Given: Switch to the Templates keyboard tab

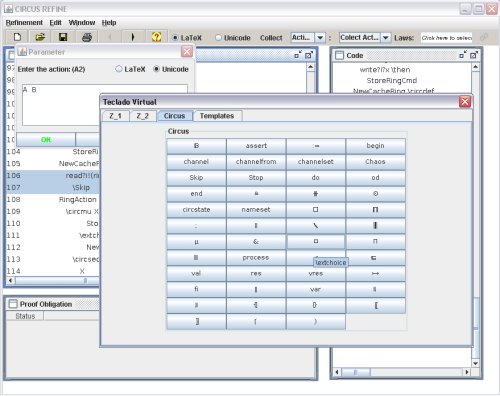Looking at the screenshot, I should pos(217,116).
